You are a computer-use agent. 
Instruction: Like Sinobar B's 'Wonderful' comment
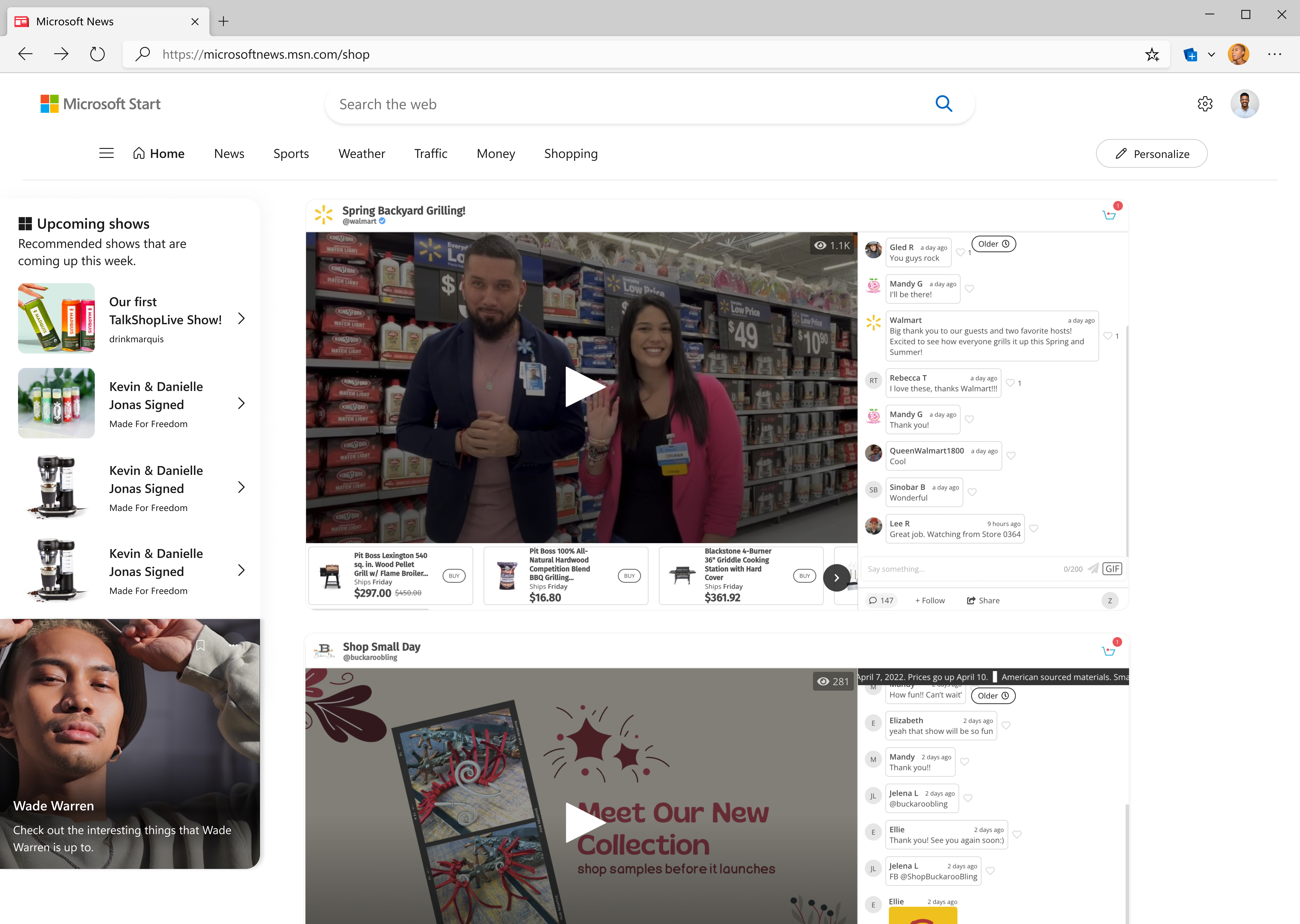(972, 492)
